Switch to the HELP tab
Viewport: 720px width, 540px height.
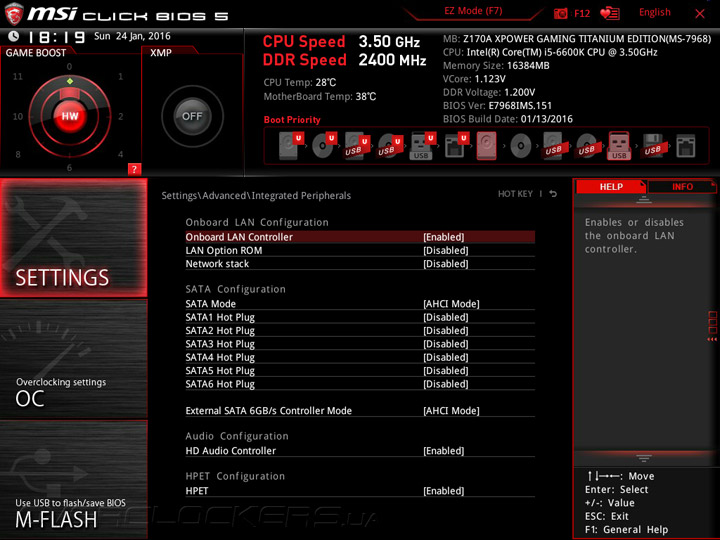pos(611,186)
